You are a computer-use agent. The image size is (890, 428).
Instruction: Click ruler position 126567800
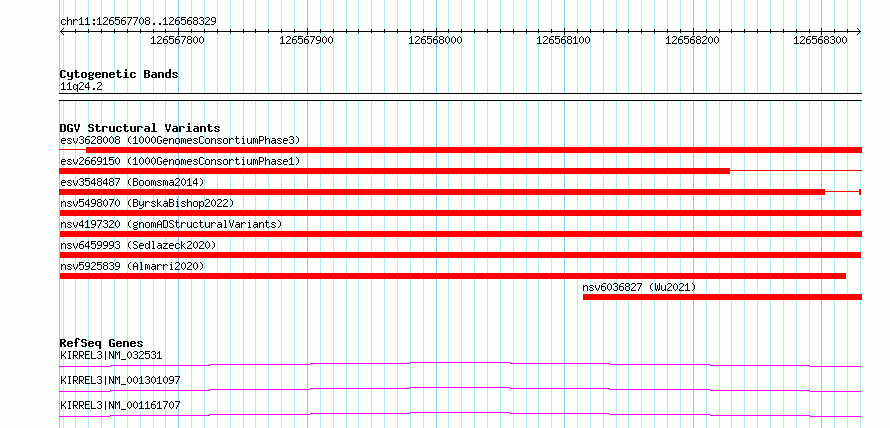[x=179, y=40]
